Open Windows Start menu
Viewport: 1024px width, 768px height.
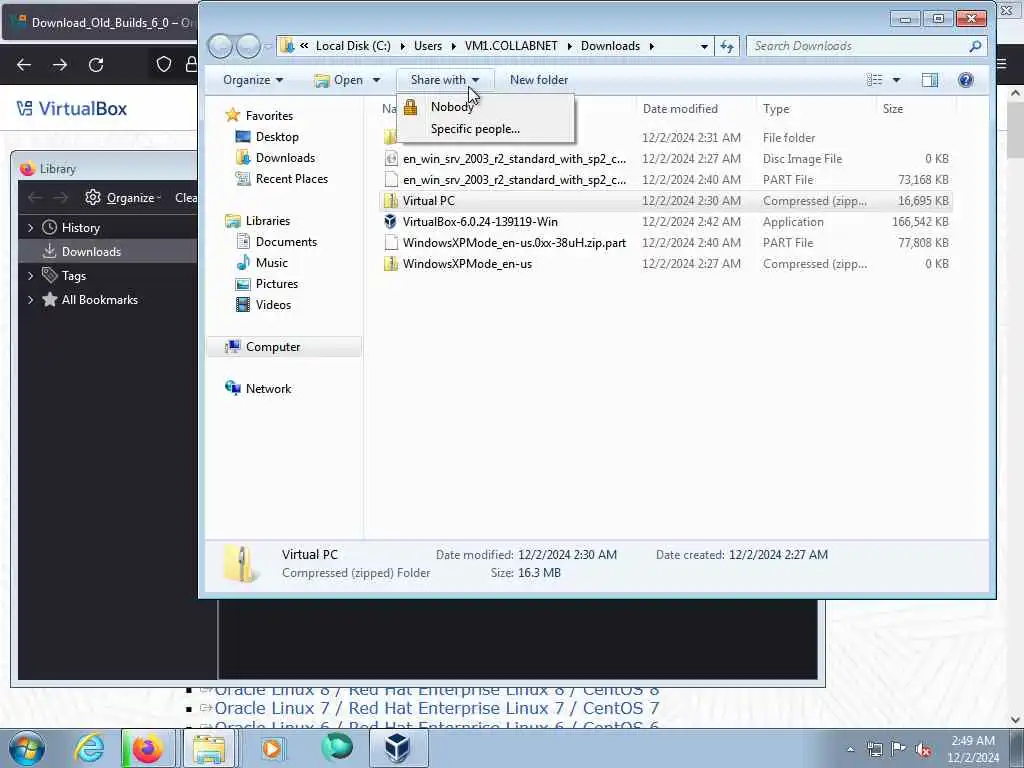point(27,748)
